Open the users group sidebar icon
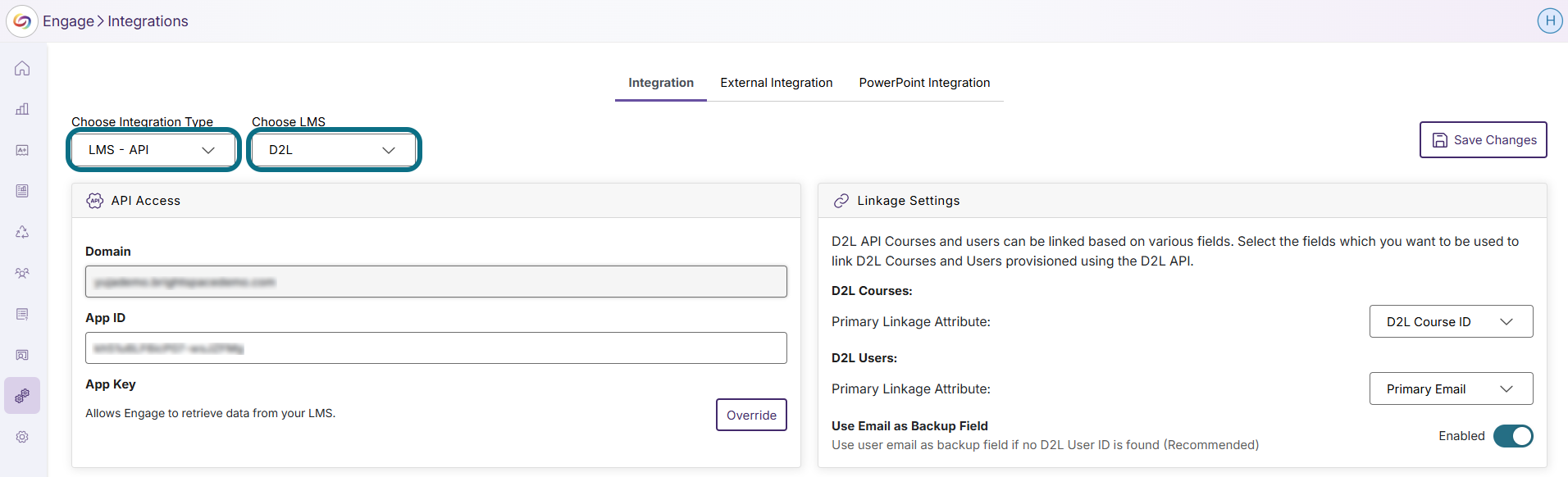 (22, 273)
